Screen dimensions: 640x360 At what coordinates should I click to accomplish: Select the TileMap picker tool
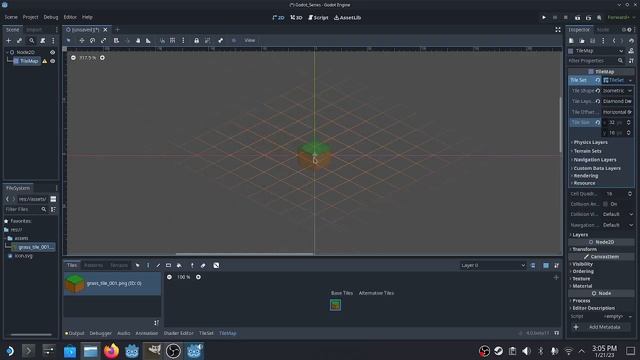[x=192, y=265]
